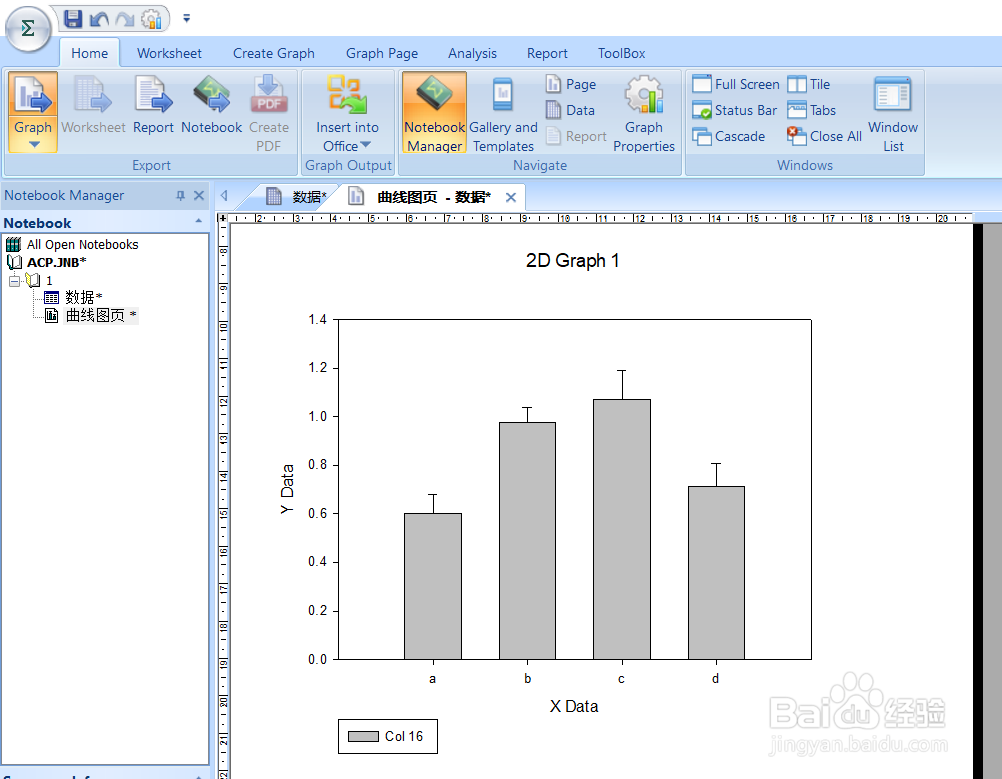Switch to the Home ribbon tab
The image size is (1002, 779).
[89, 53]
